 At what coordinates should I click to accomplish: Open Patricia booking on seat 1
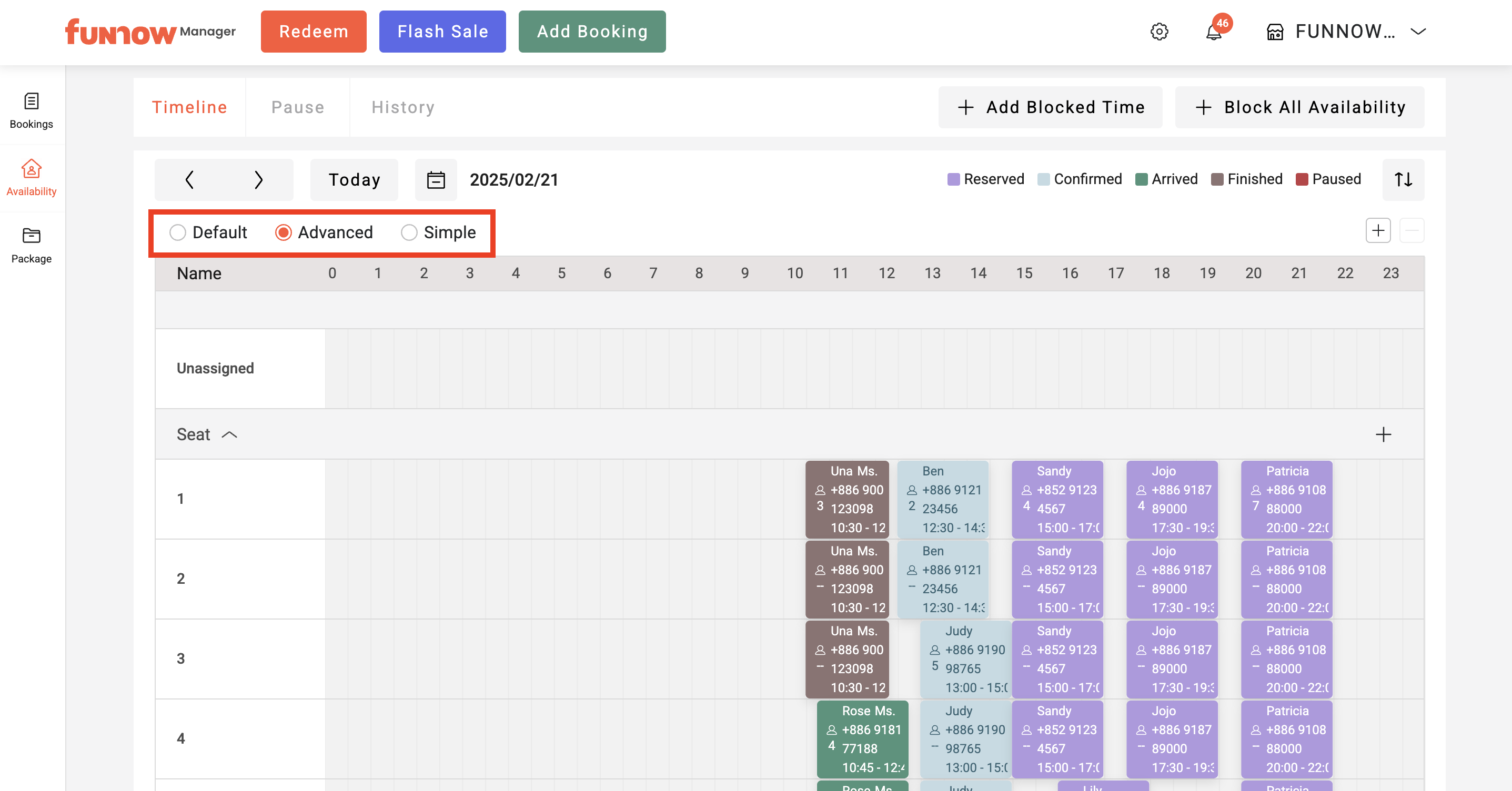pos(1287,499)
